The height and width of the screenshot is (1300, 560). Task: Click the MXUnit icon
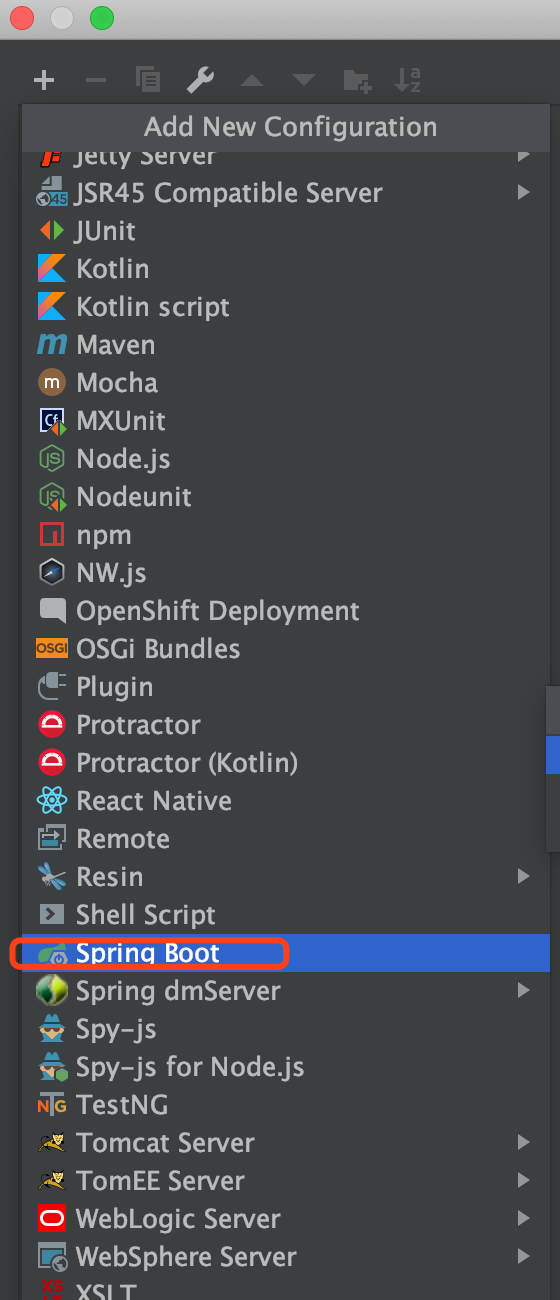coord(52,421)
